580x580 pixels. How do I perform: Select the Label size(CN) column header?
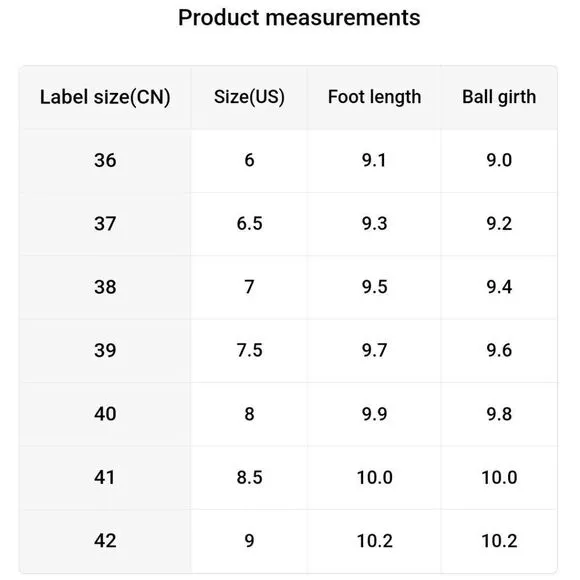click(x=105, y=97)
